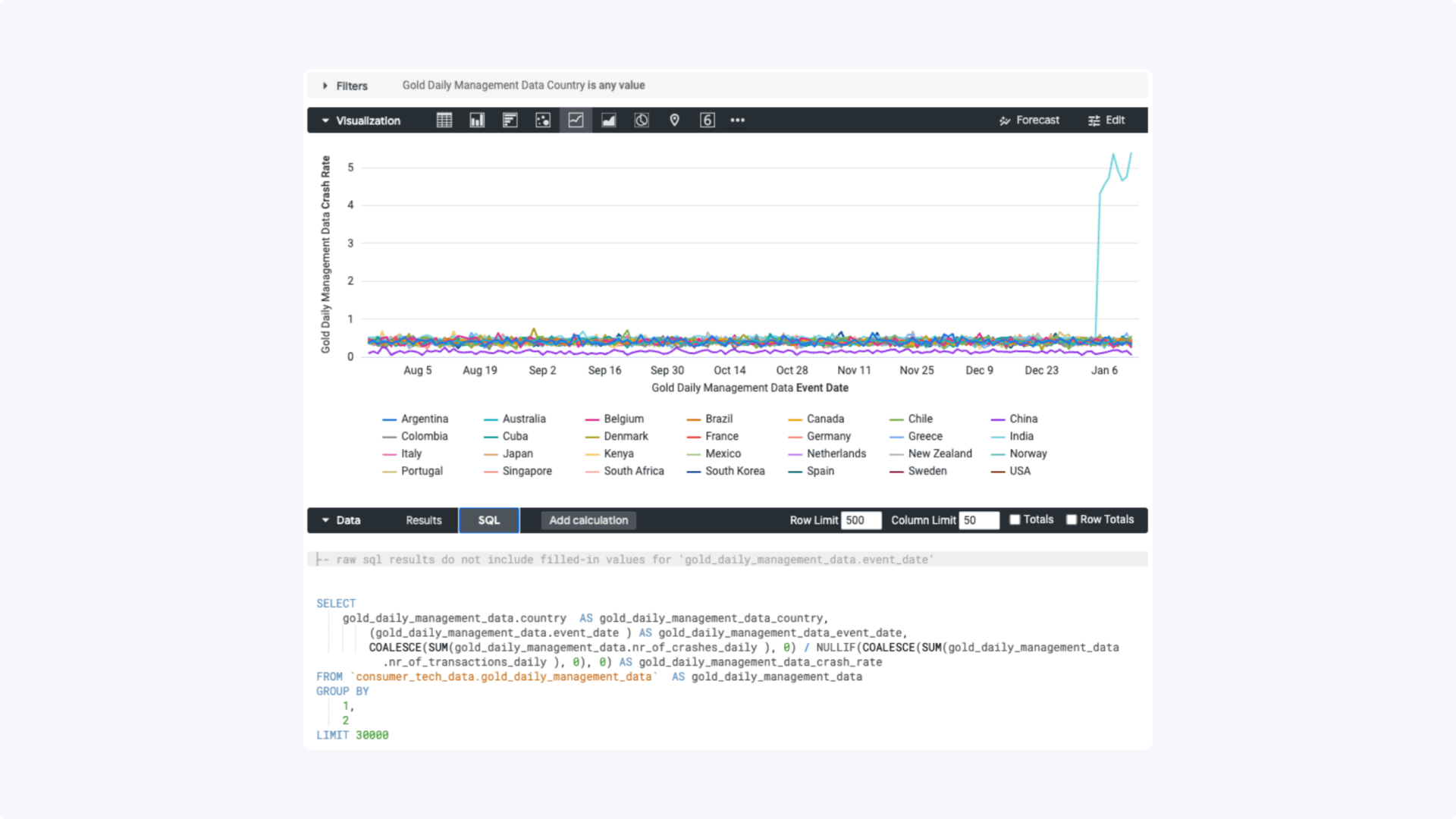Select the map pin visualization
This screenshot has width=1456, height=819.
[x=674, y=120]
